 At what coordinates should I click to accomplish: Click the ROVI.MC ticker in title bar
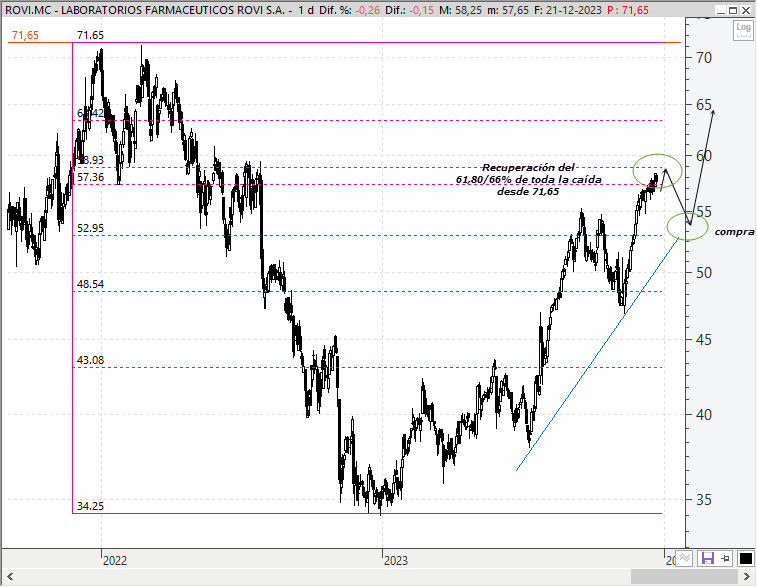click(28, 10)
